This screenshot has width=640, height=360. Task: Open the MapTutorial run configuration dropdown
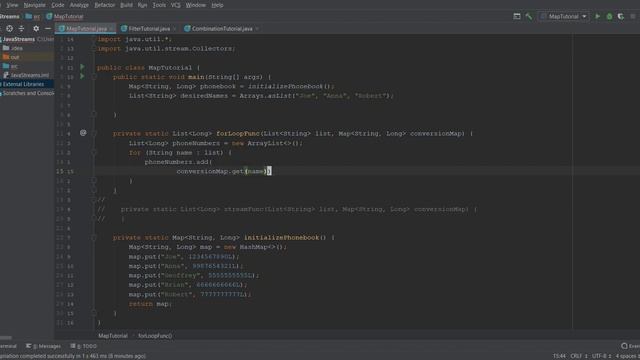(x=564, y=16)
